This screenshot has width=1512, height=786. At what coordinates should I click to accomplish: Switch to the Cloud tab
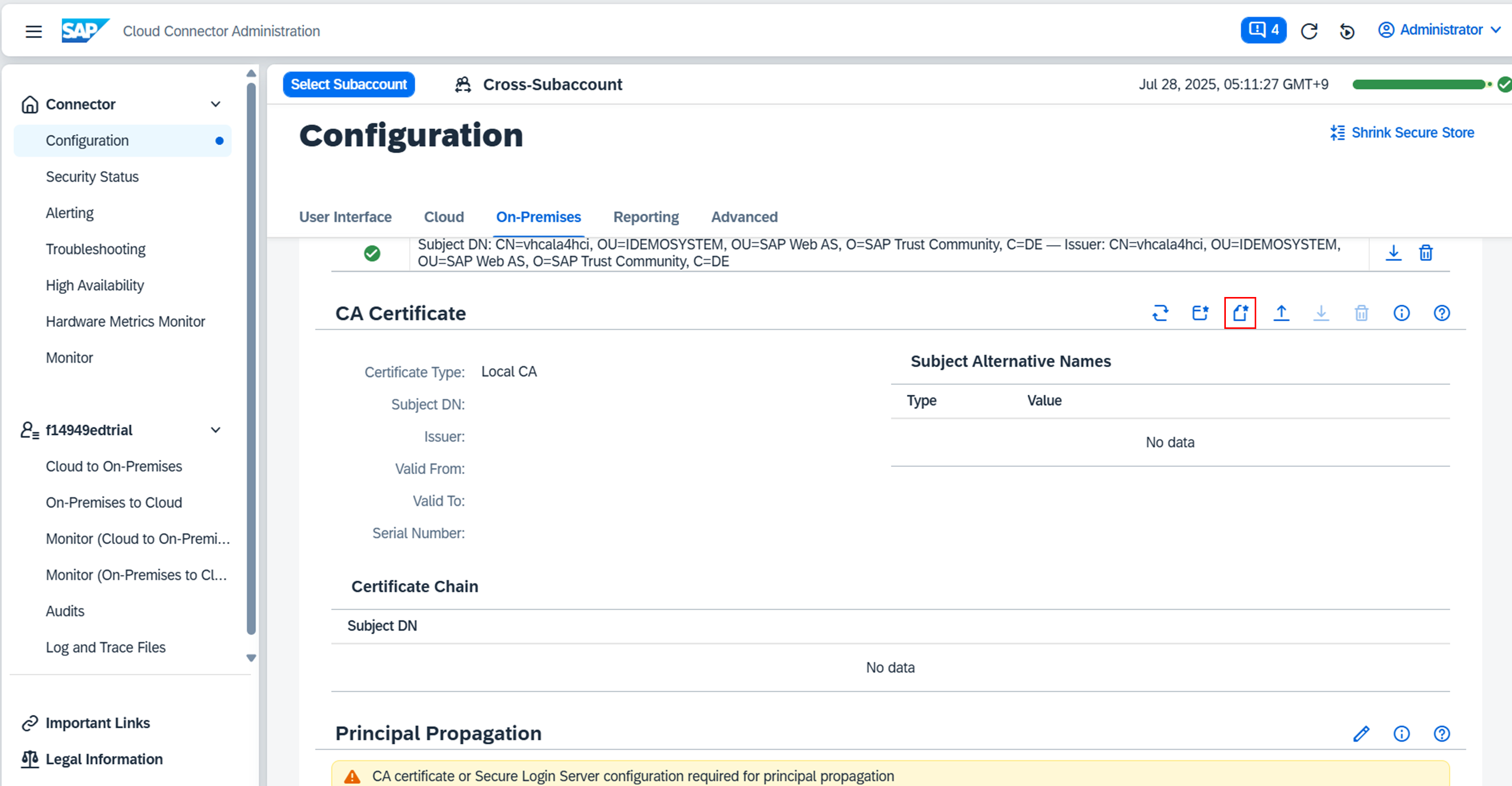(x=444, y=217)
